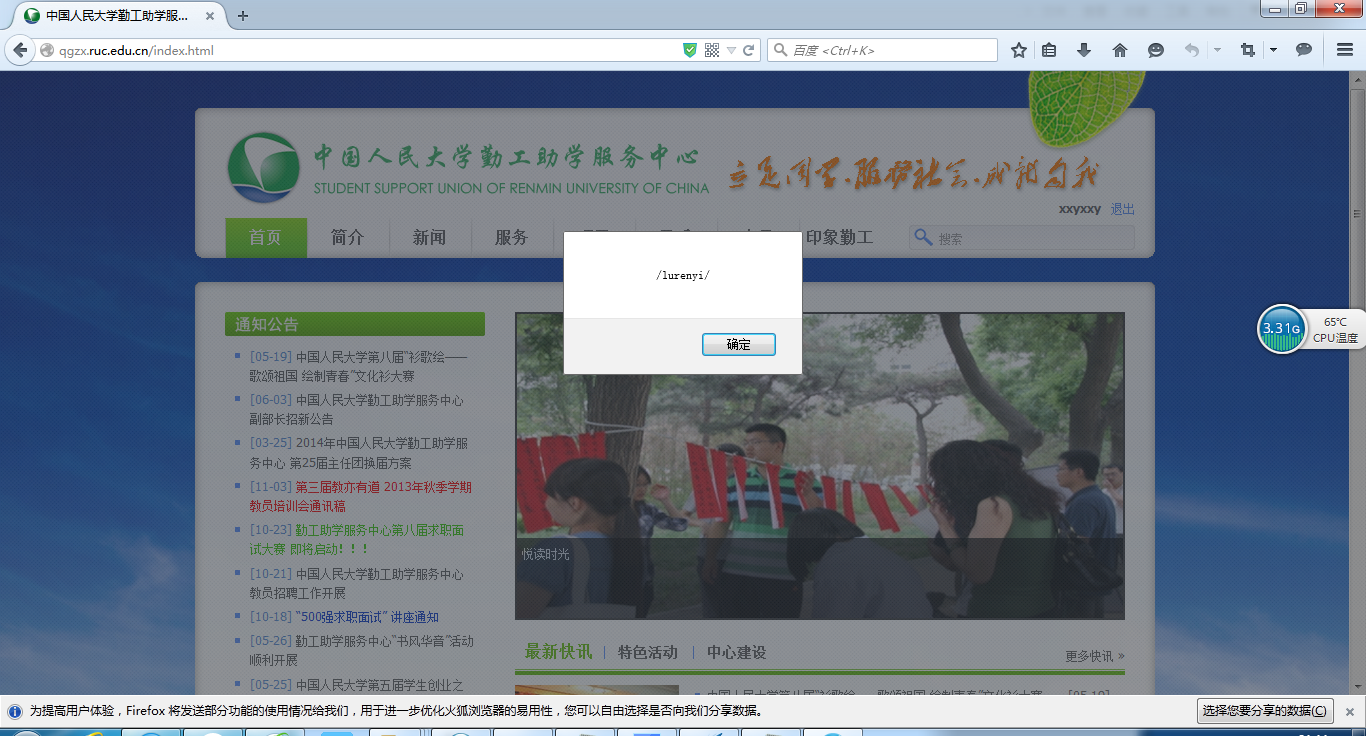Go to Firefox home page icon
This screenshot has width=1366, height=736.
pyautogui.click(x=1120, y=50)
